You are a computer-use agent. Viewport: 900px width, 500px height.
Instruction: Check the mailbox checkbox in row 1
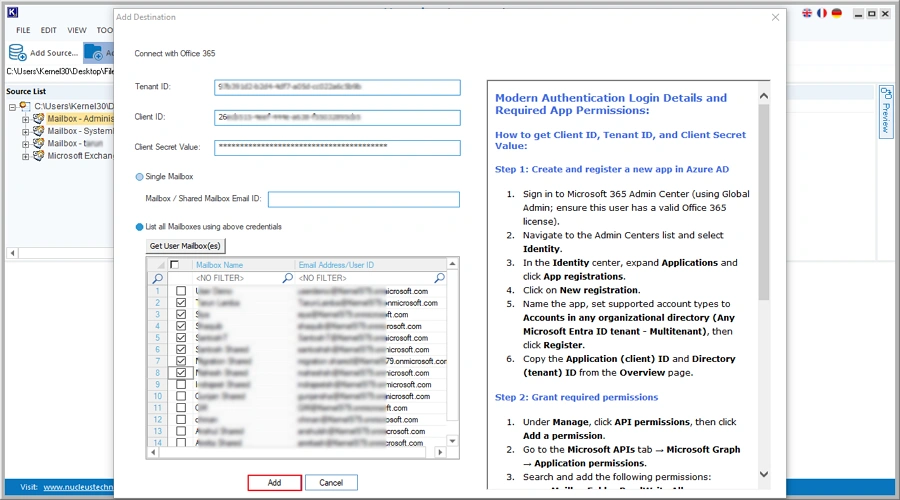tap(181, 291)
